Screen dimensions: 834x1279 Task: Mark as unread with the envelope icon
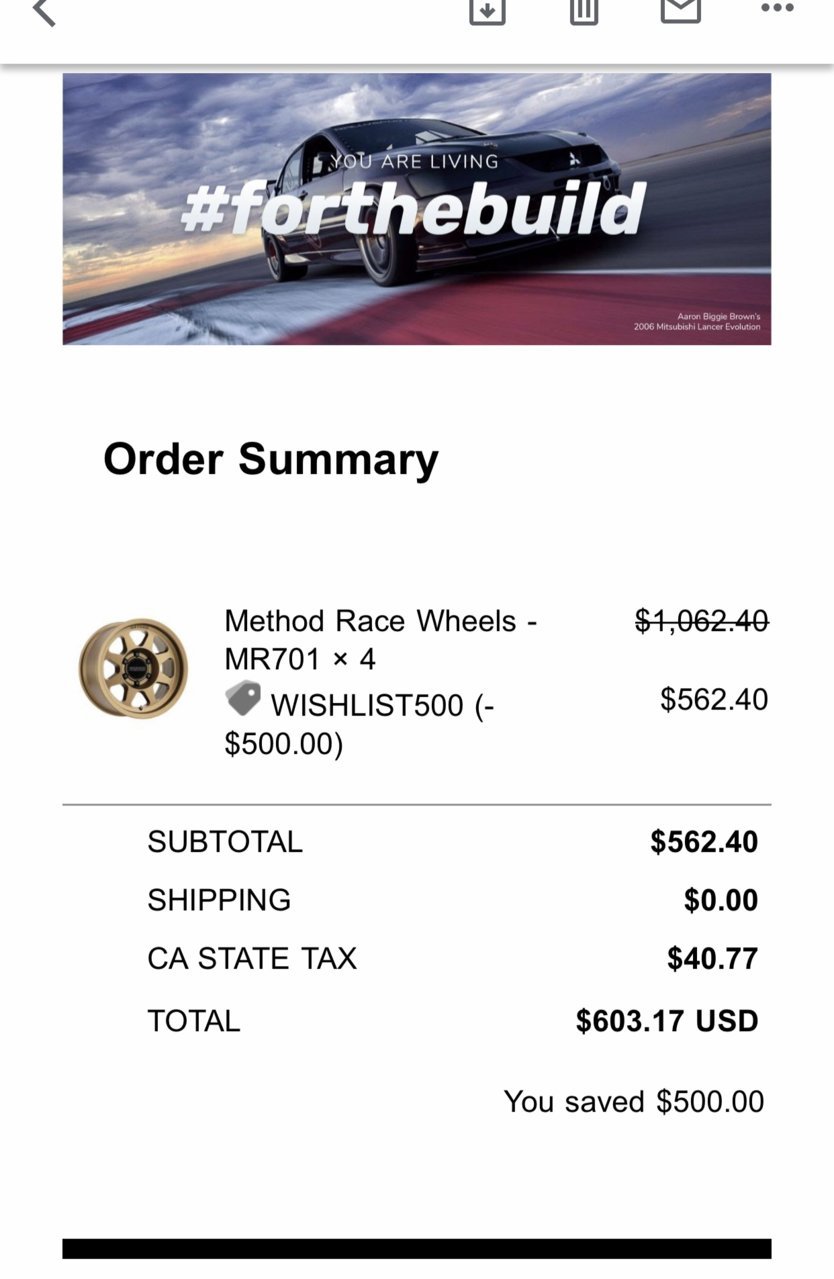(x=681, y=10)
